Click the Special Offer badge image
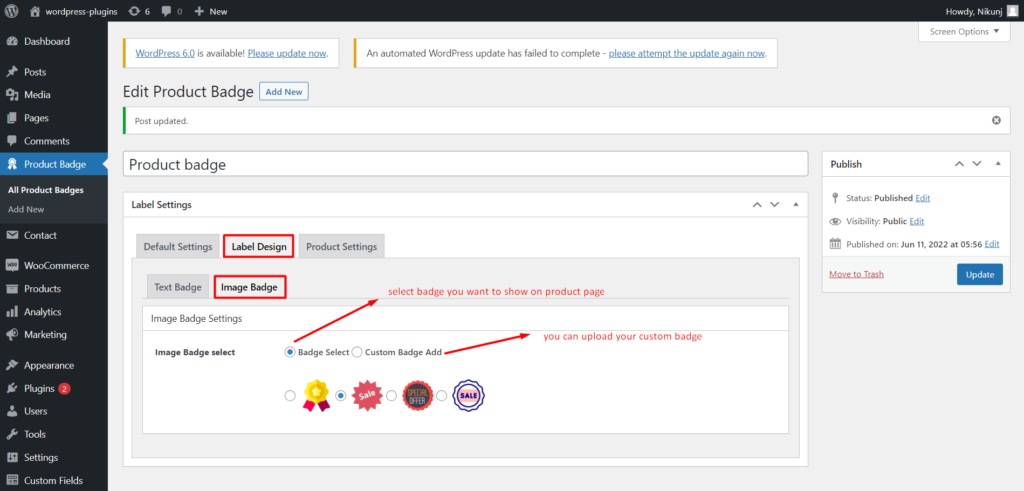Viewport: 1024px width, 491px height. point(417,396)
